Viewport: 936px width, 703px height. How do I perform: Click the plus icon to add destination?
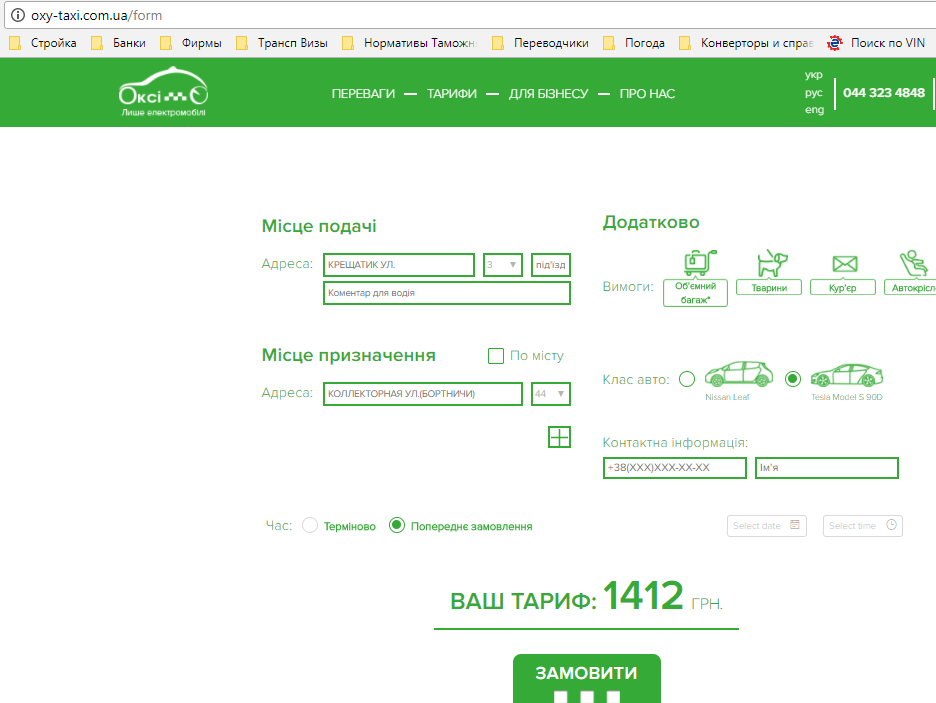pyautogui.click(x=559, y=436)
